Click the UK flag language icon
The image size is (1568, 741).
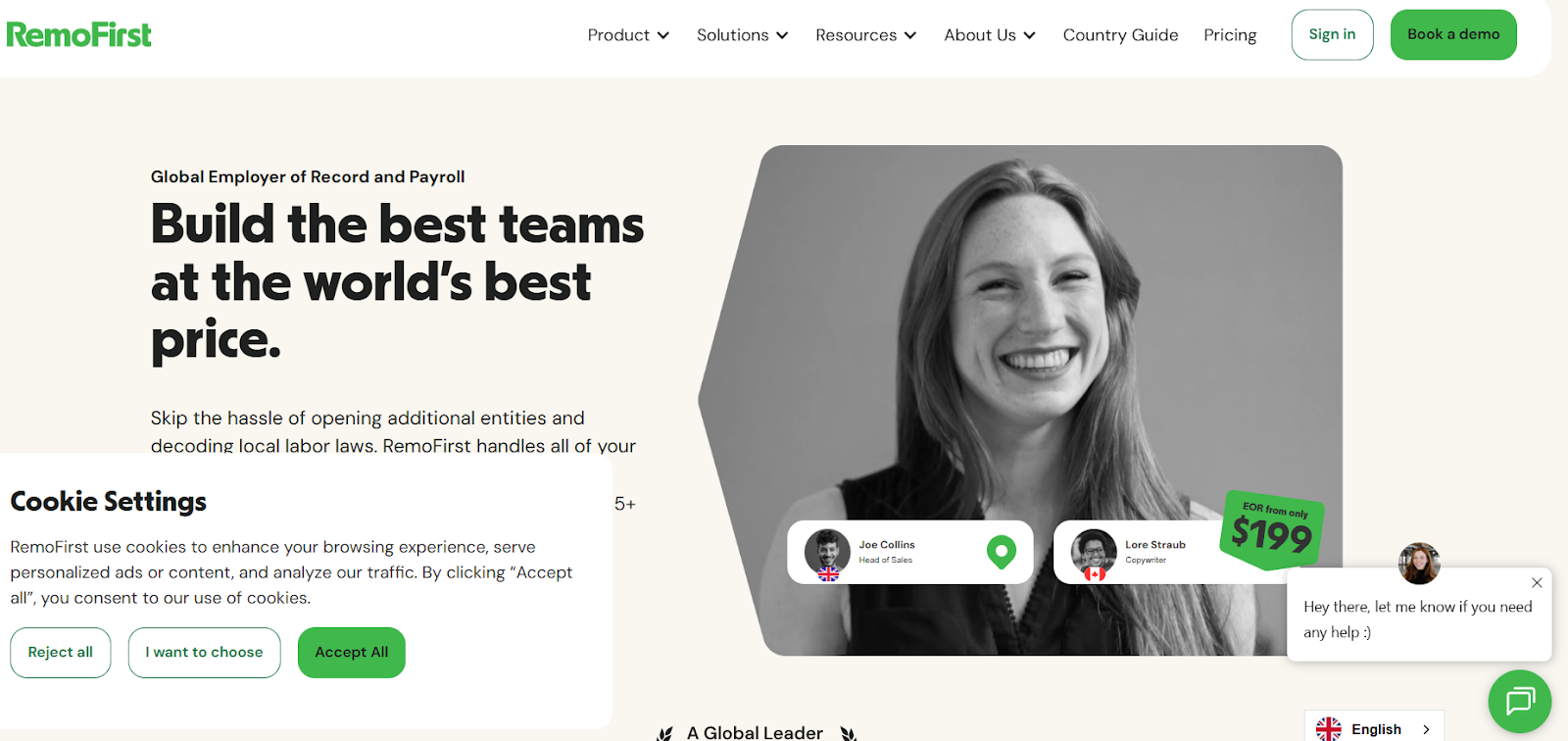tap(1329, 729)
